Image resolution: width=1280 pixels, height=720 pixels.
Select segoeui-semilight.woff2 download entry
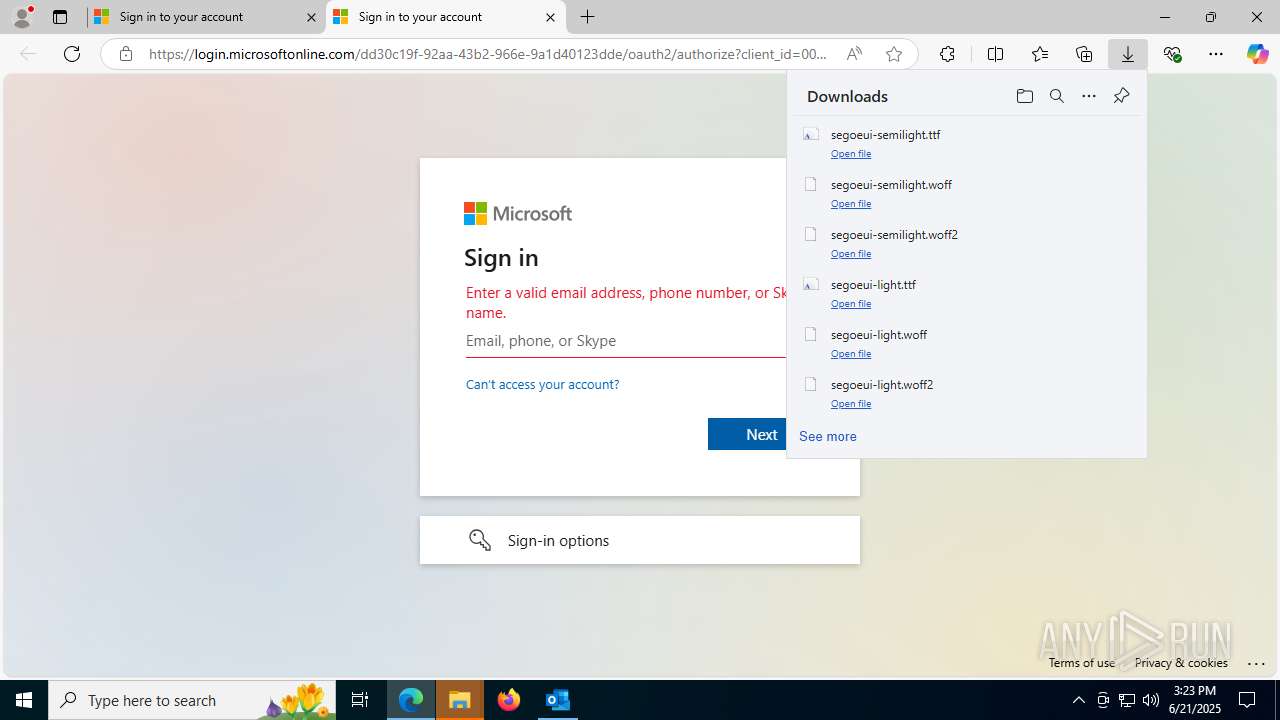tap(966, 243)
